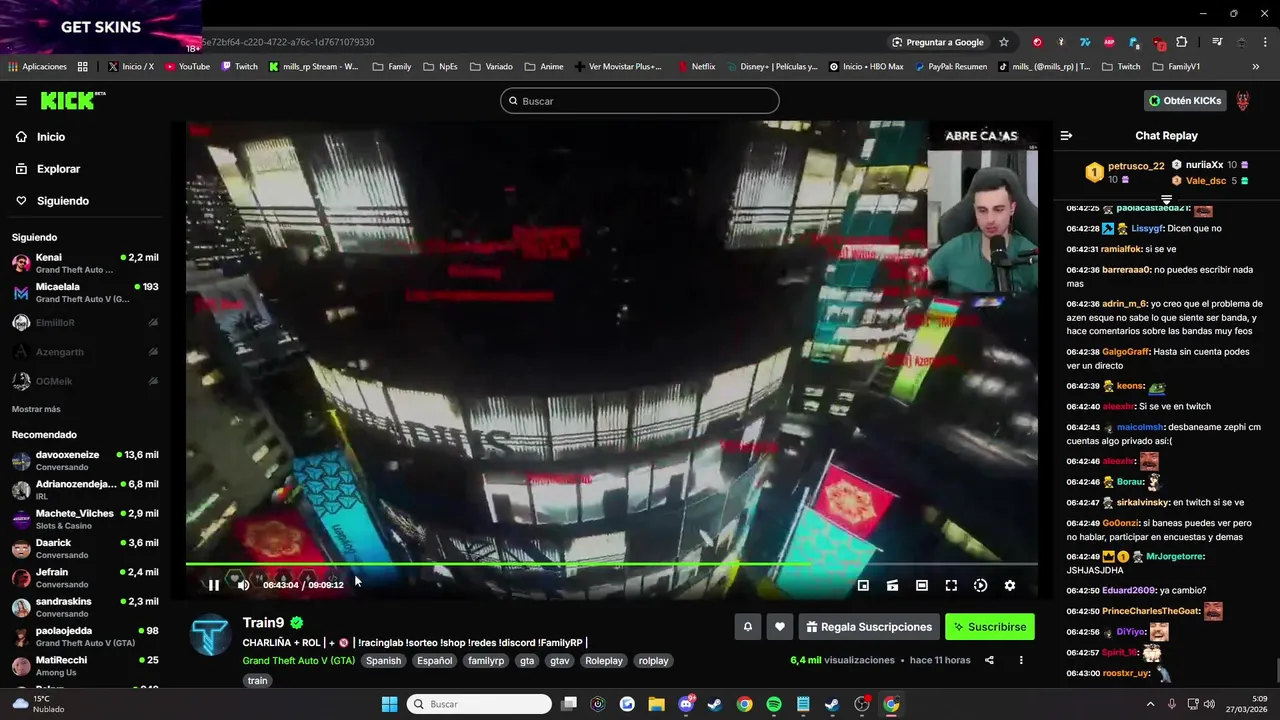Open Chrome three-dot menu
This screenshot has width=1280, height=720.
click(1265, 42)
